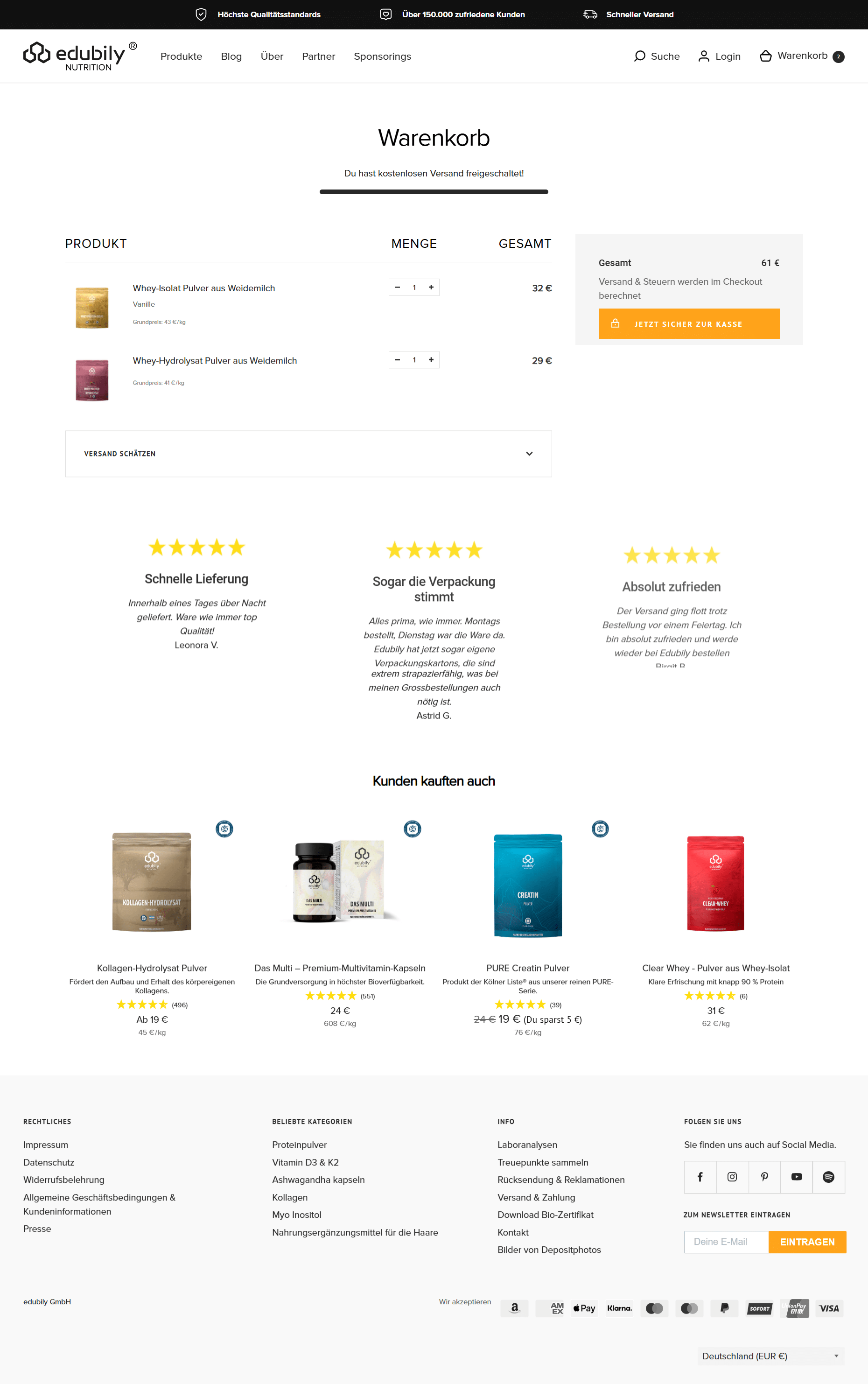Open the Instagram social media icon
868x1384 pixels.
[x=732, y=1177]
